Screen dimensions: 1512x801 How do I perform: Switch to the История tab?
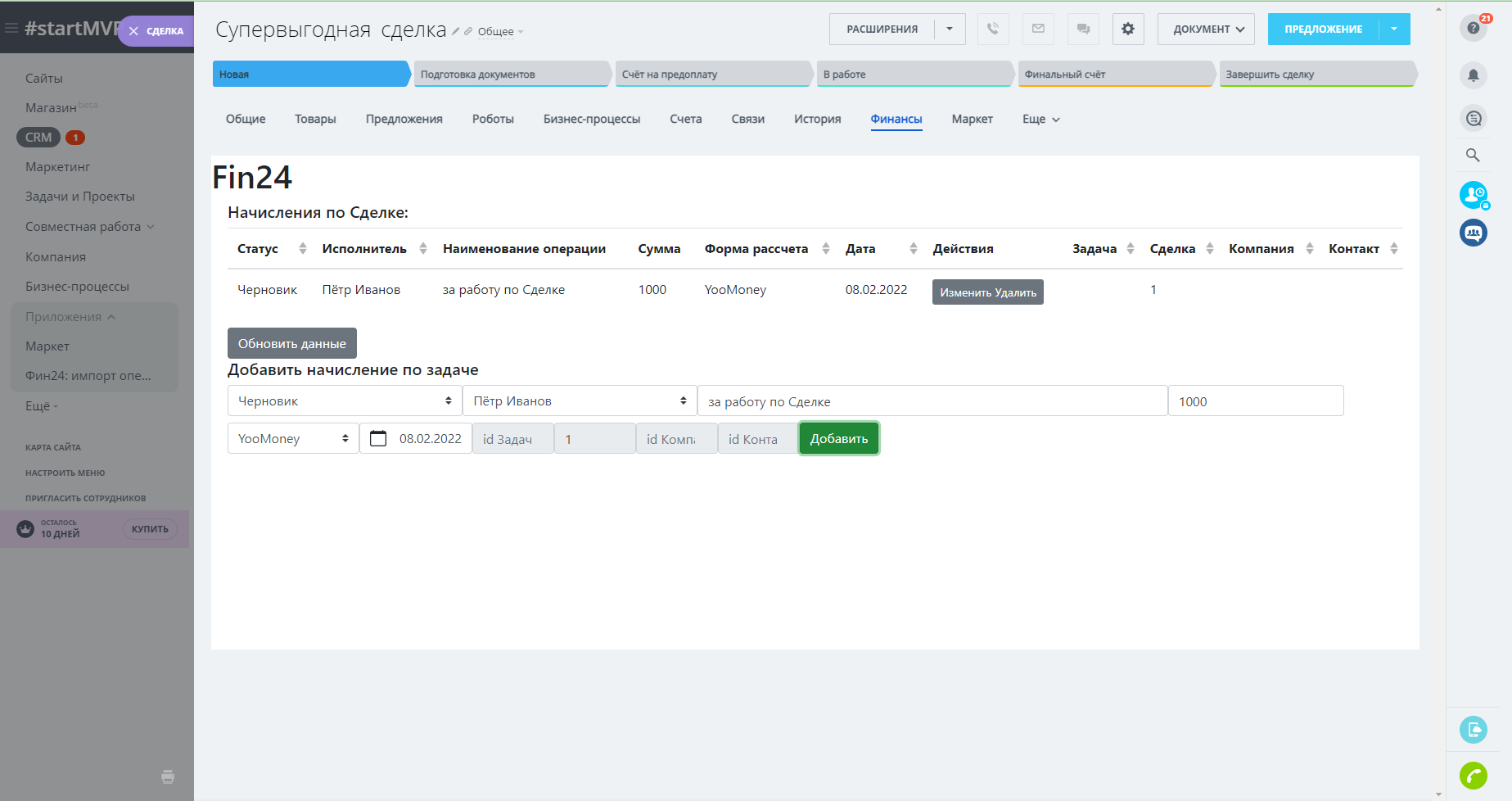[817, 119]
